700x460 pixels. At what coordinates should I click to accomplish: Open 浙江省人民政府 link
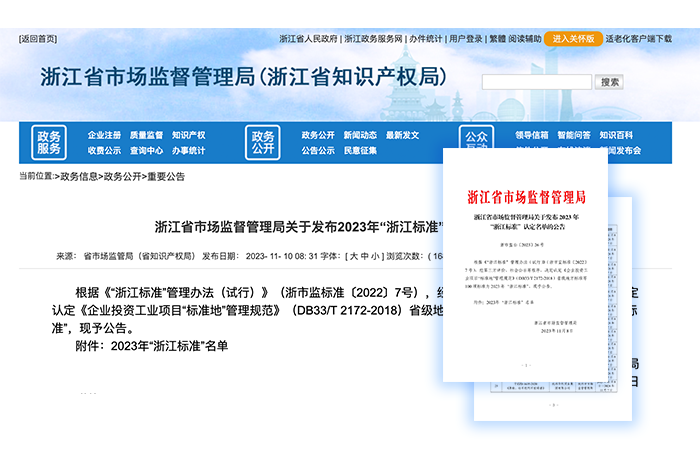pyautogui.click(x=308, y=39)
